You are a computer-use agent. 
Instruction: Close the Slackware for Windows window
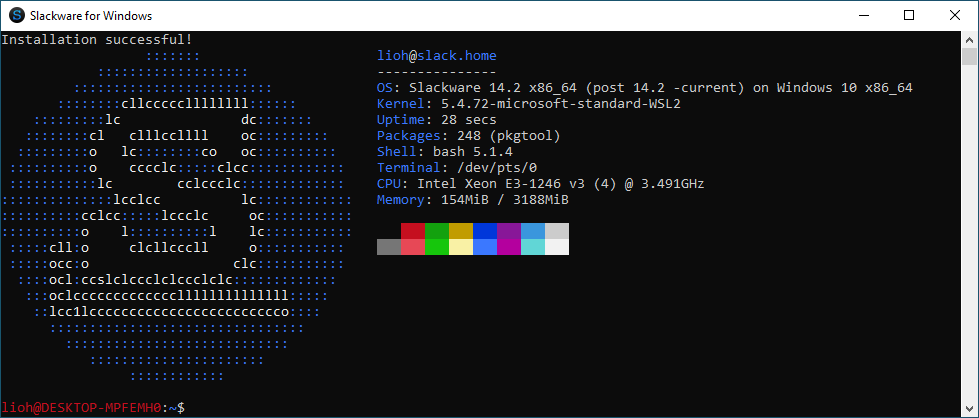pyautogui.click(x=955, y=16)
